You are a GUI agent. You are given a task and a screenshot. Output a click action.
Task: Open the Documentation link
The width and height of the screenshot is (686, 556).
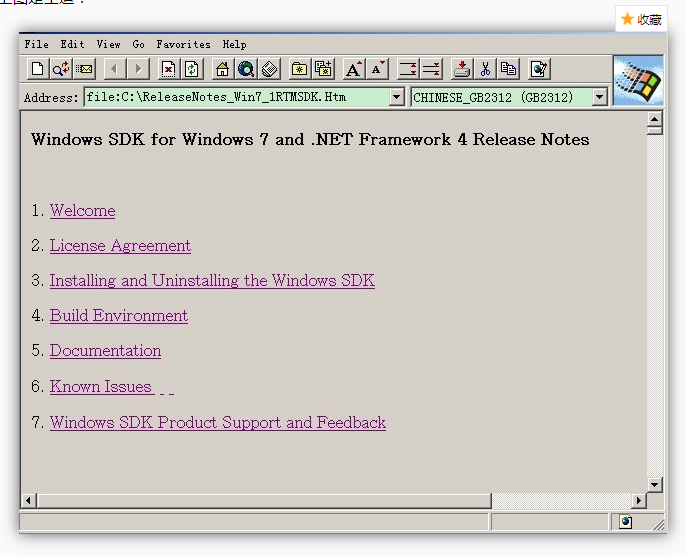tap(105, 351)
